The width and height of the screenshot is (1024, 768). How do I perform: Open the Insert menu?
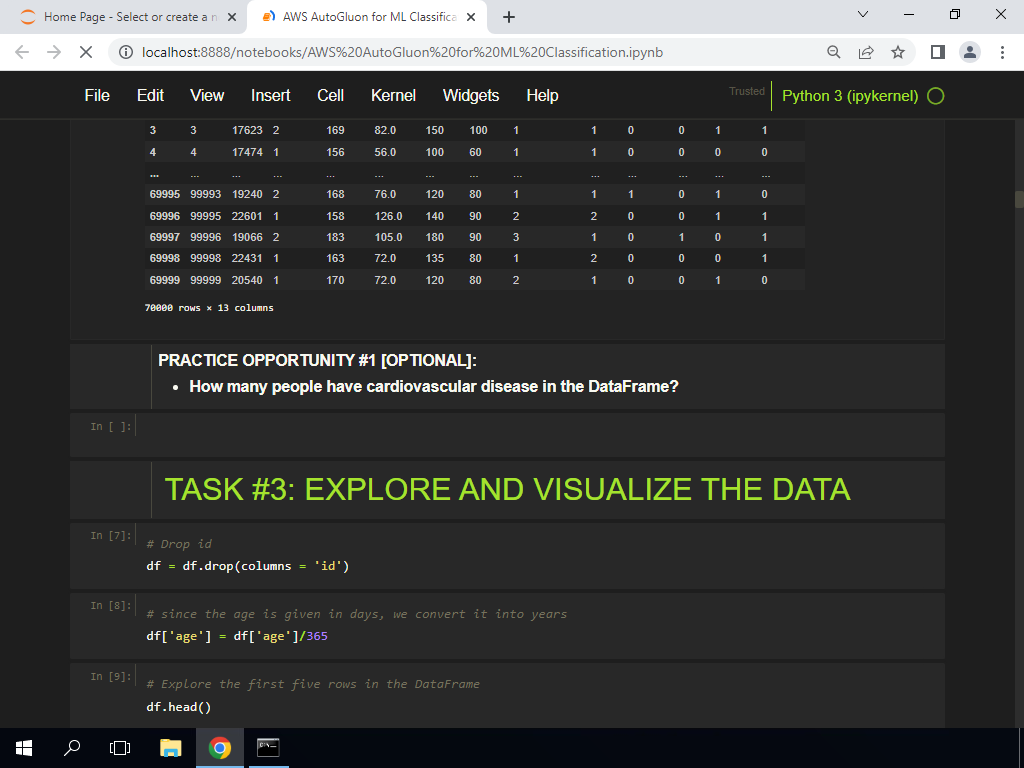[x=270, y=95]
